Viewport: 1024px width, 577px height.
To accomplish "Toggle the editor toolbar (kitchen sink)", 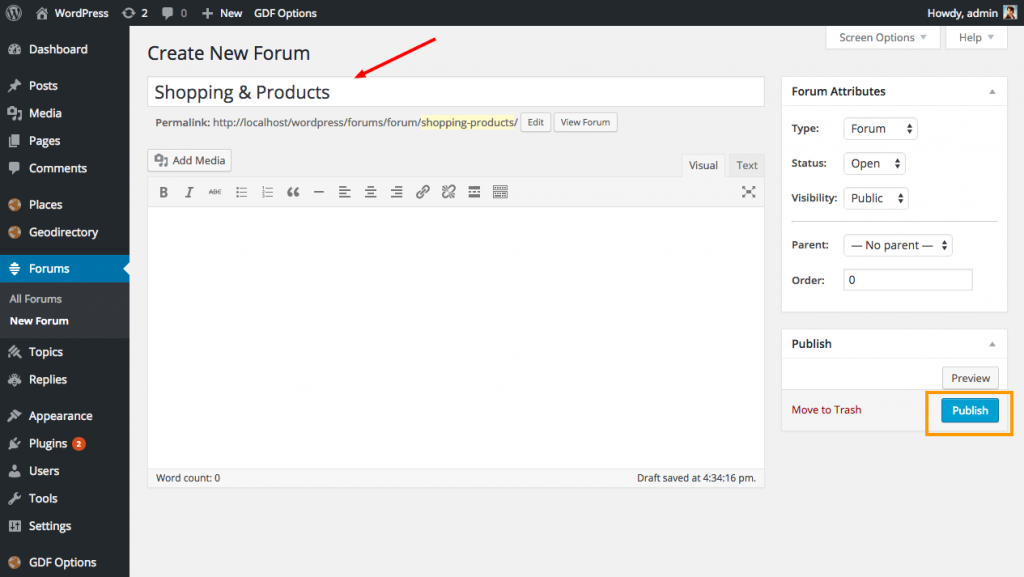I will (500, 192).
